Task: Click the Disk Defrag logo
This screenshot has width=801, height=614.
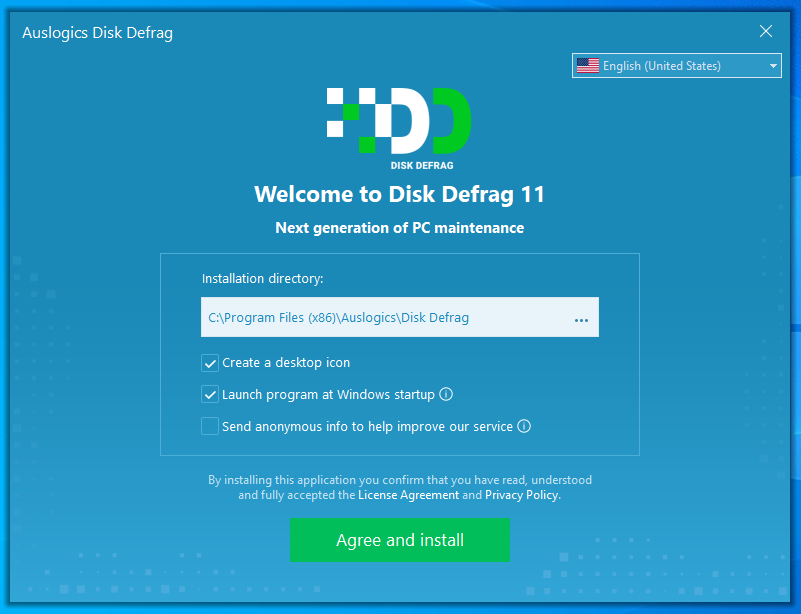Action: 399,126
